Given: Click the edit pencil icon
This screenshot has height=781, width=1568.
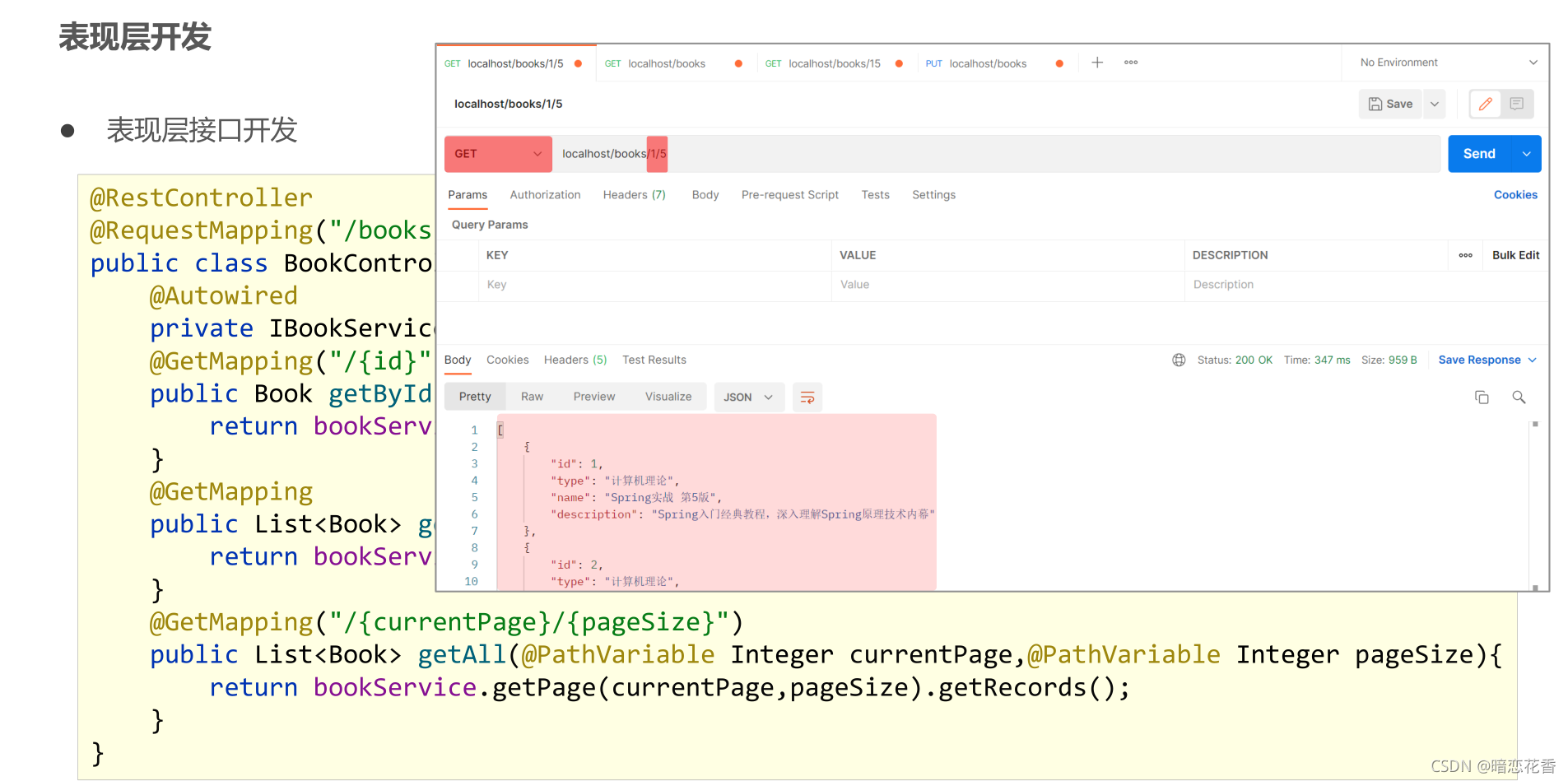Looking at the screenshot, I should tap(1486, 104).
